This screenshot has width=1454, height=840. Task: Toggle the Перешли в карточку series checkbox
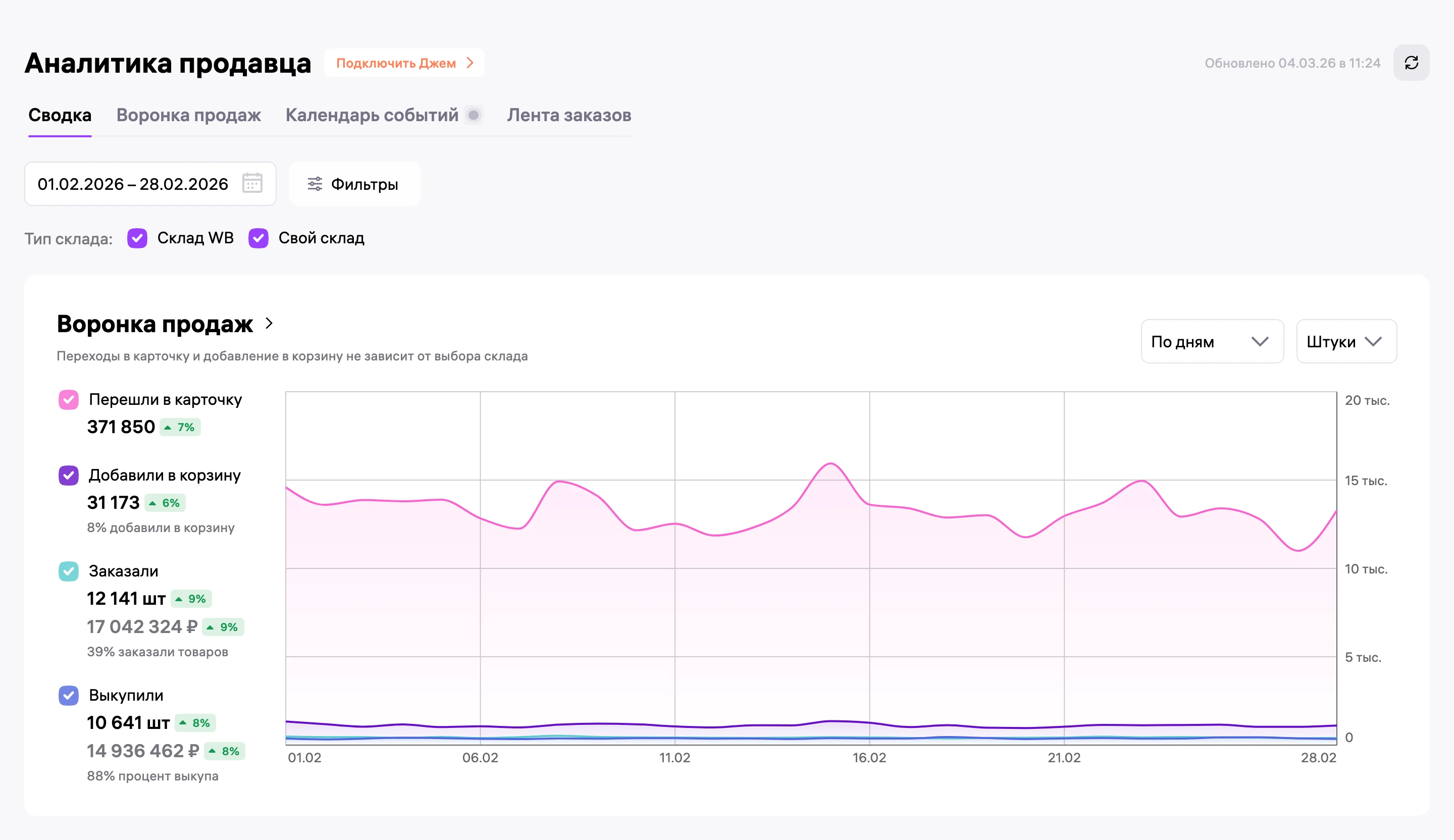[x=69, y=400]
